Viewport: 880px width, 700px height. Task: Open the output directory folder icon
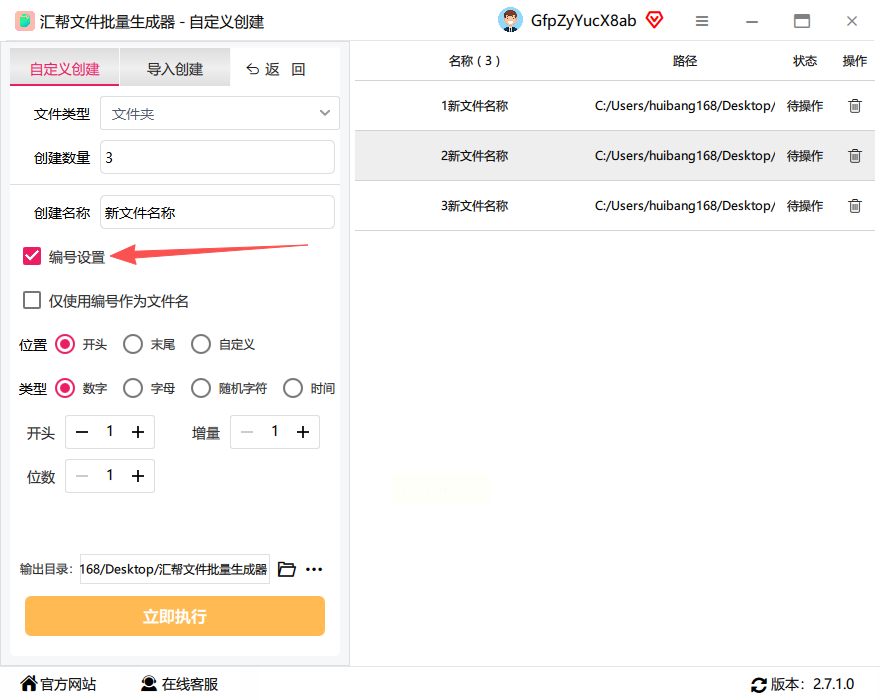[287, 569]
